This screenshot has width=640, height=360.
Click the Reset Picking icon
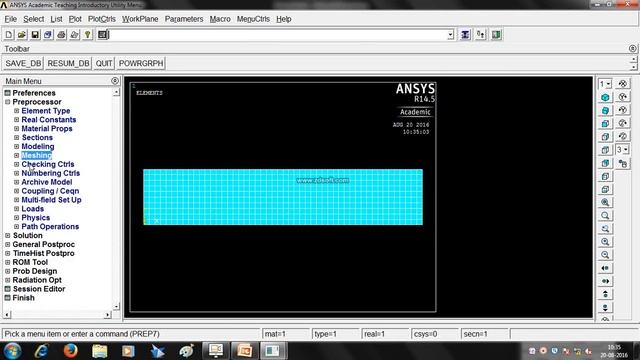pos(480,35)
